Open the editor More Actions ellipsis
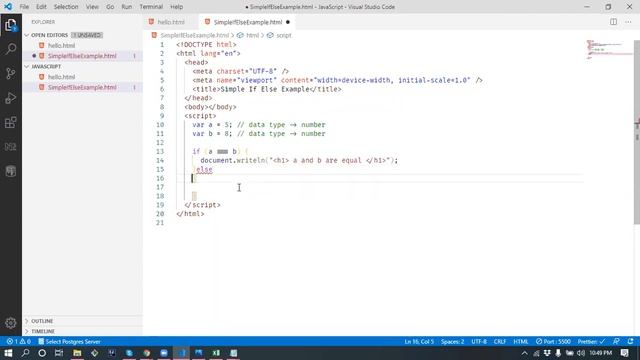The width and height of the screenshot is (640, 360). (628, 22)
